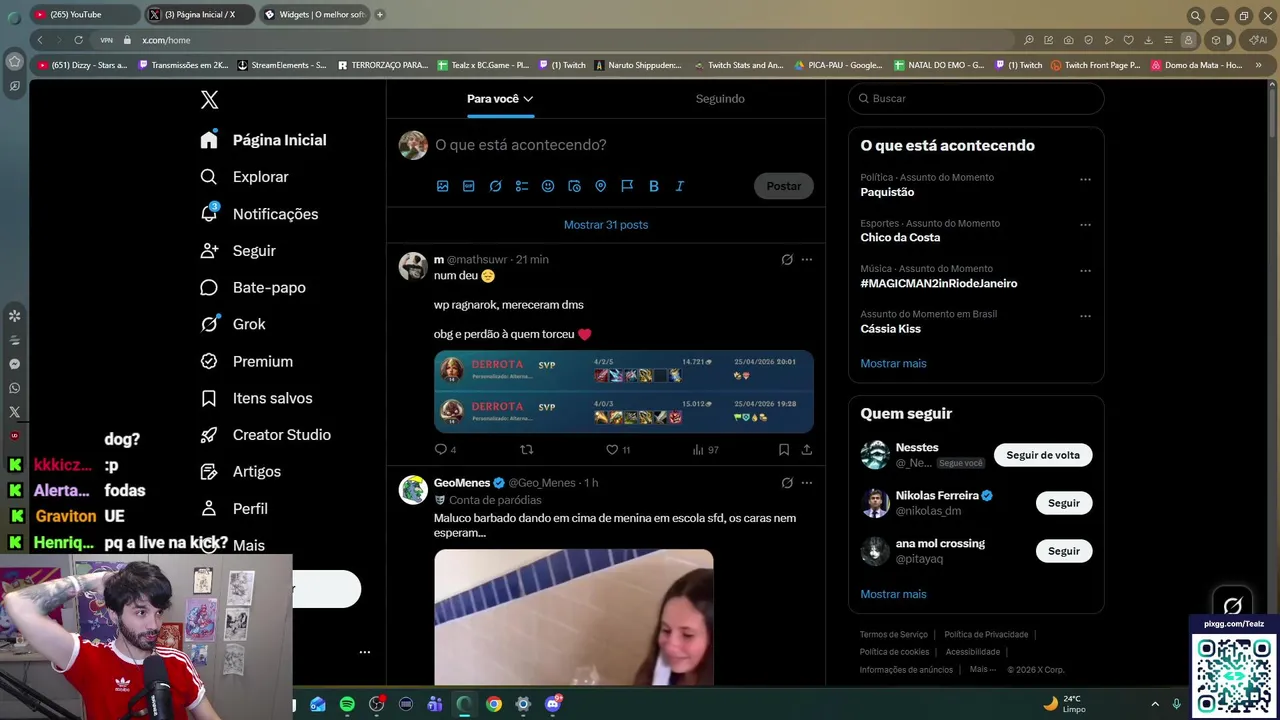Screen dimensions: 1280x720
Task: Click the flag icon in composer toolbar
Action: pos(627,186)
